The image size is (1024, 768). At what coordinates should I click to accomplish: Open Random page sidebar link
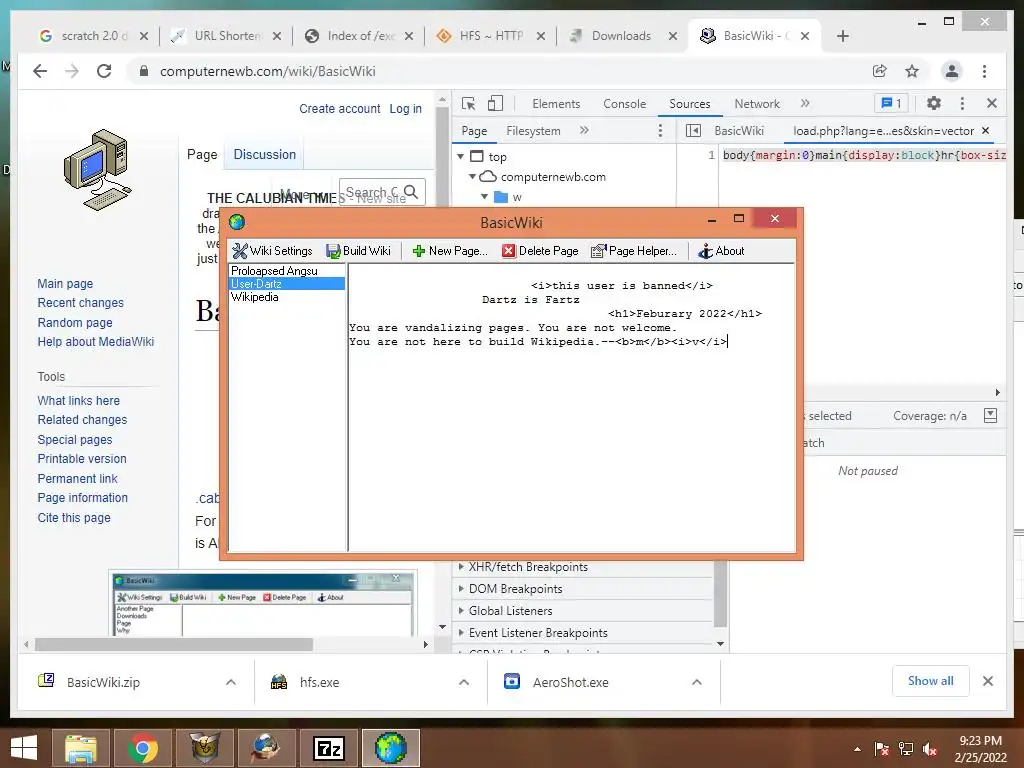(x=75, y=323)
